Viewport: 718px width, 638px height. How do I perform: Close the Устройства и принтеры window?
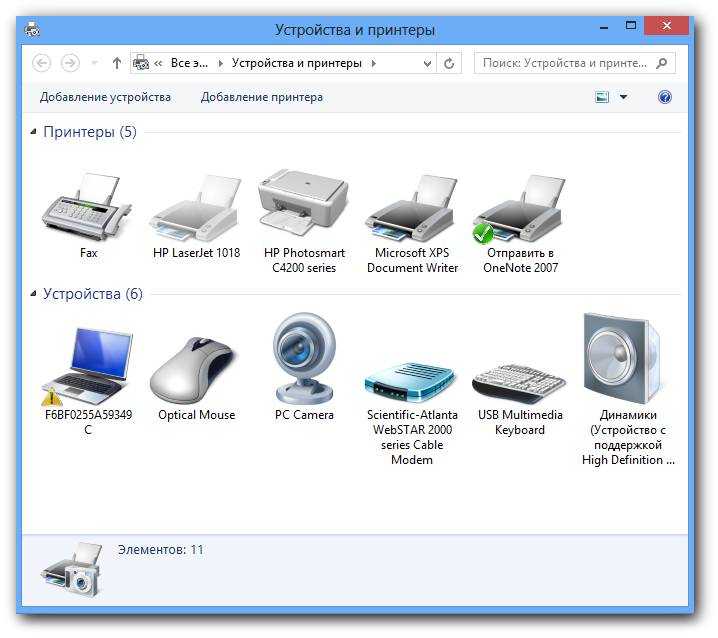[x=666, y=26]
